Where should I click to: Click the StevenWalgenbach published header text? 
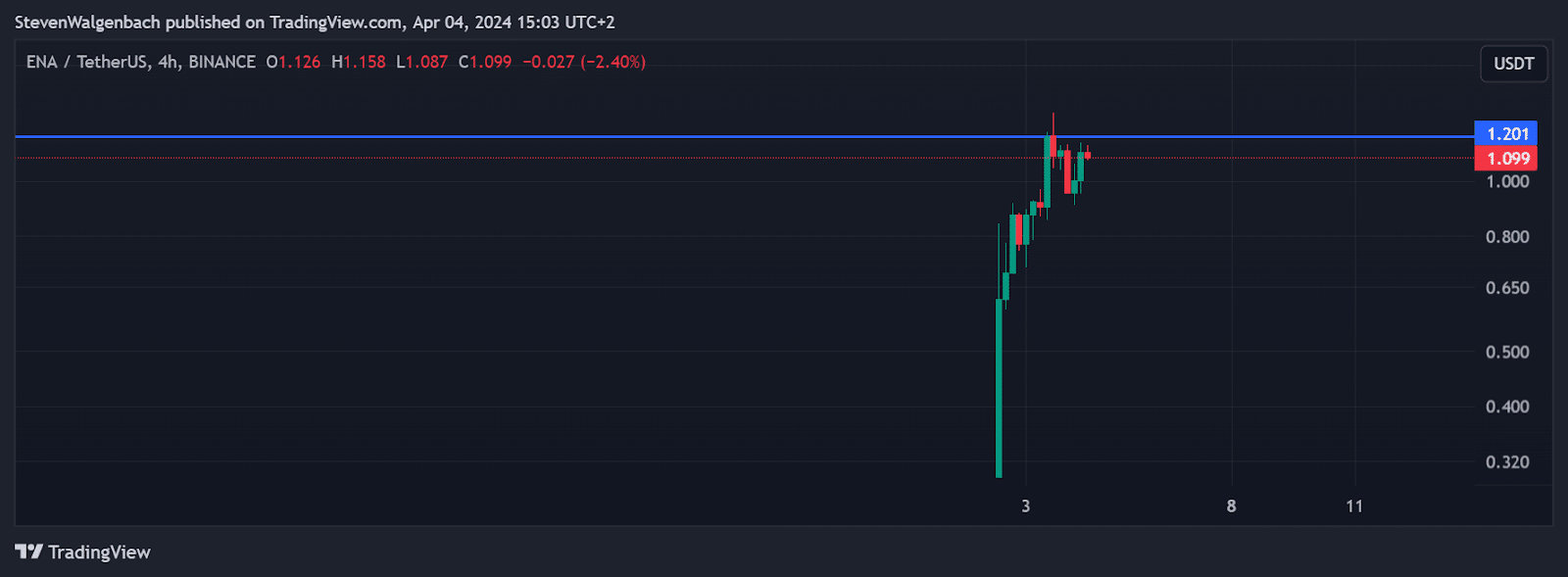[x=315, y=22]
